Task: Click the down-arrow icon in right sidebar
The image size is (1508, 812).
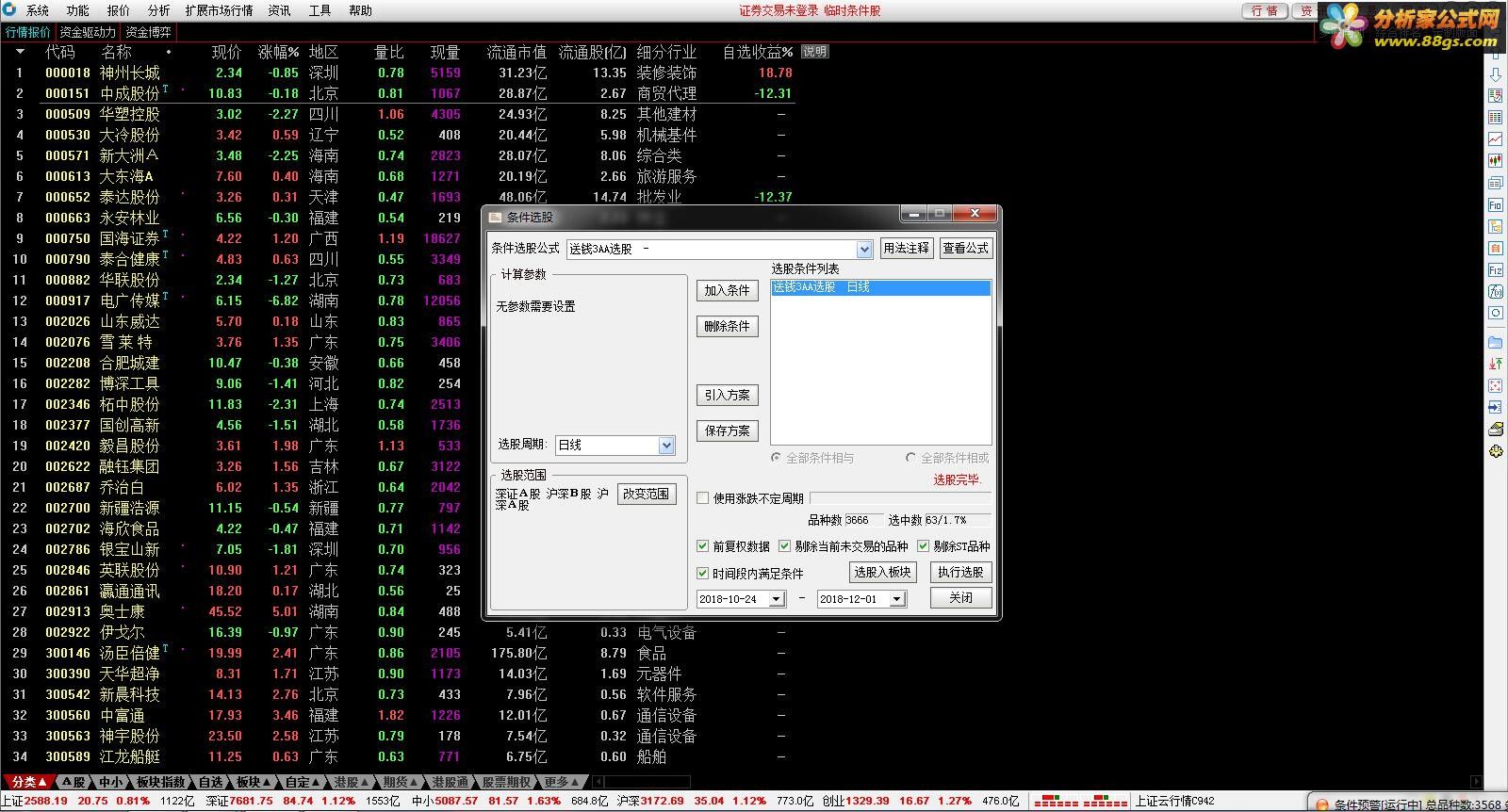Action: point(1495,74)
